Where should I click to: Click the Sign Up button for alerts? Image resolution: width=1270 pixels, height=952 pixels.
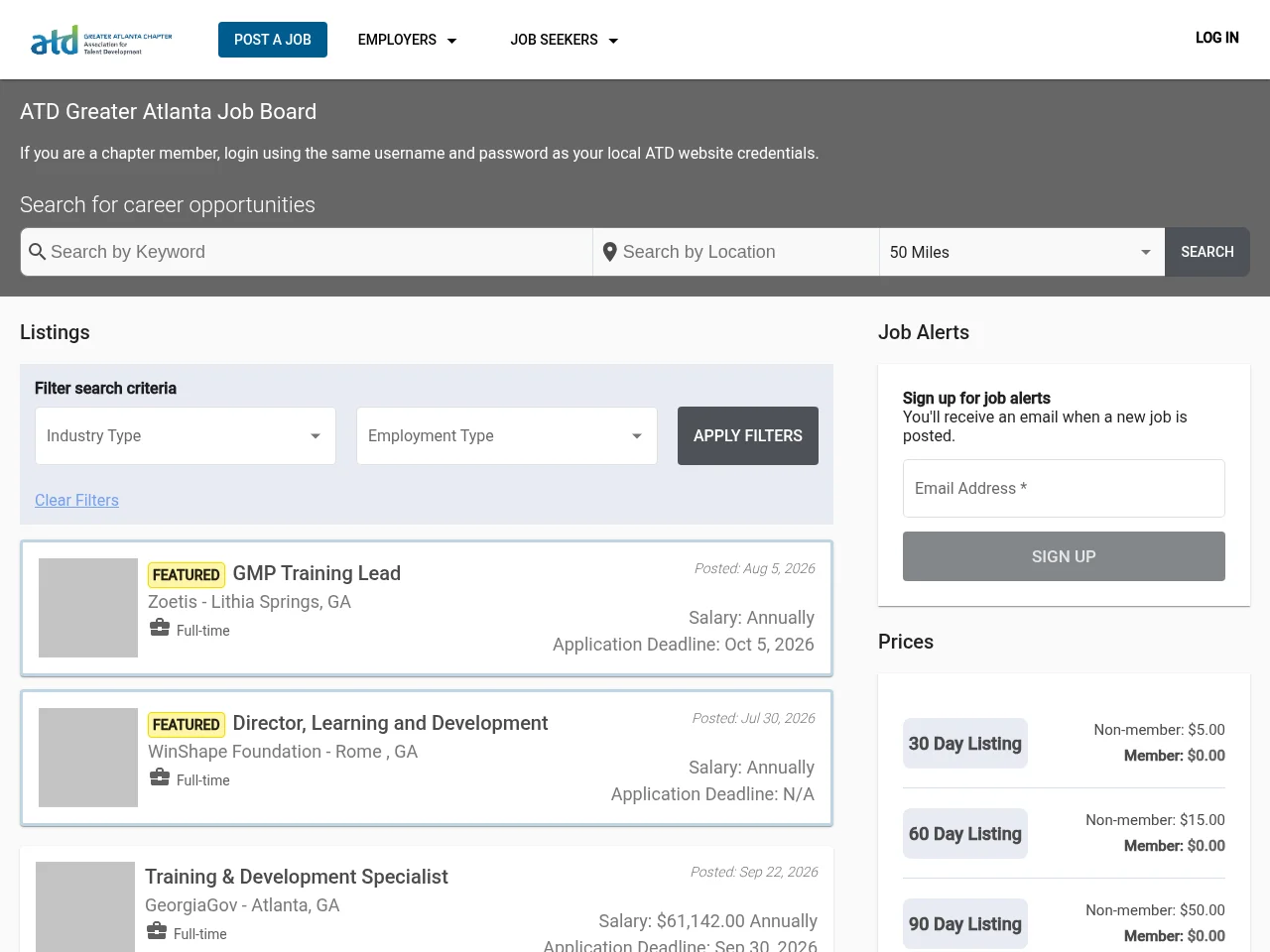pyautogui.click(x=1064, y=556)
